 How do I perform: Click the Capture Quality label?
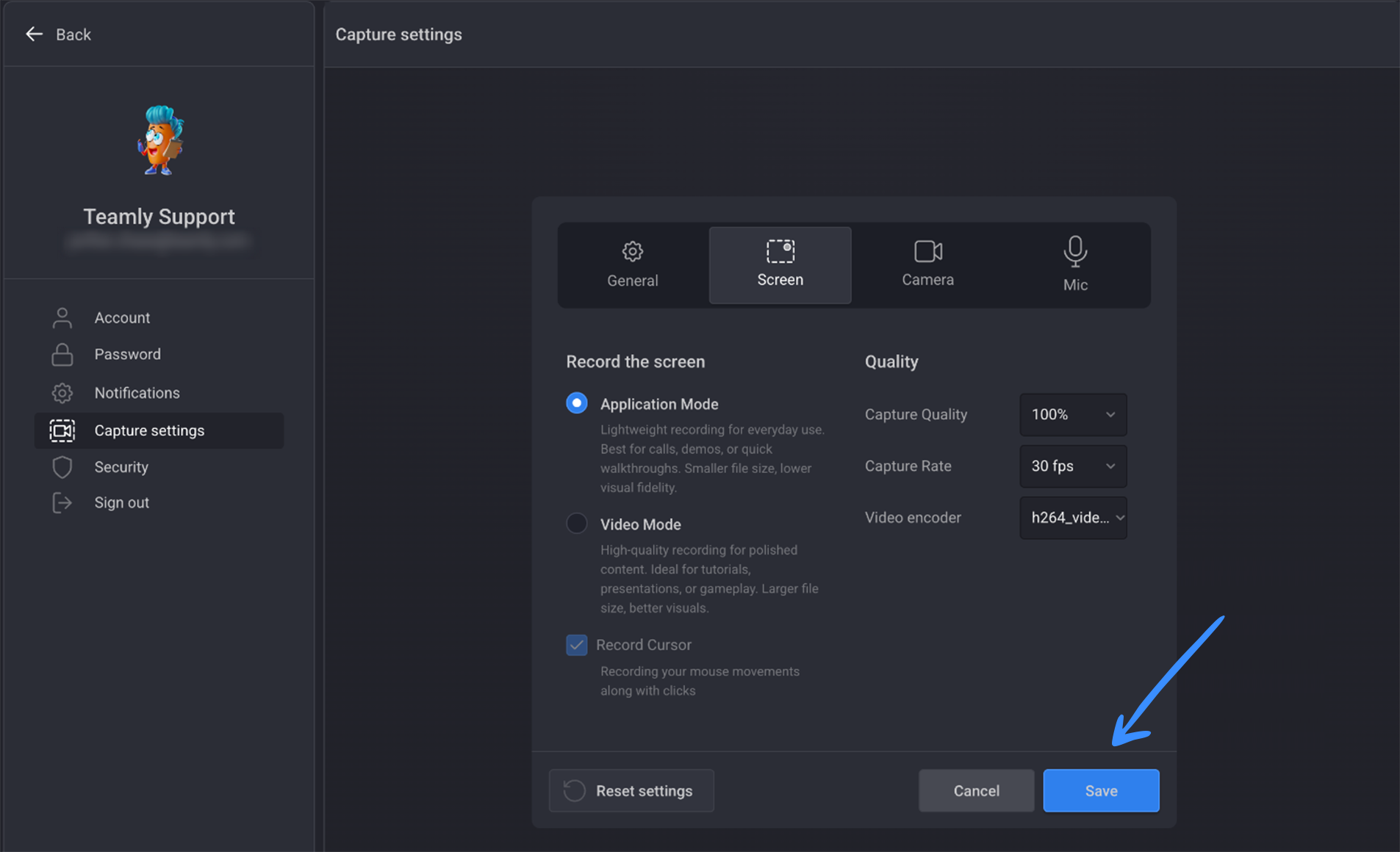[x=916, y=414]
